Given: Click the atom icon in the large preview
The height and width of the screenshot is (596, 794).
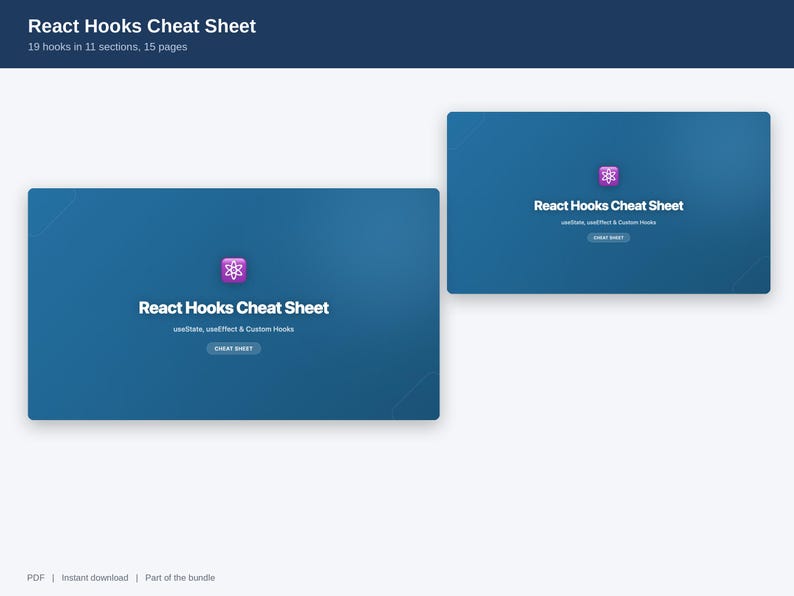Looking at the screenshot, I should coord(233,270).
